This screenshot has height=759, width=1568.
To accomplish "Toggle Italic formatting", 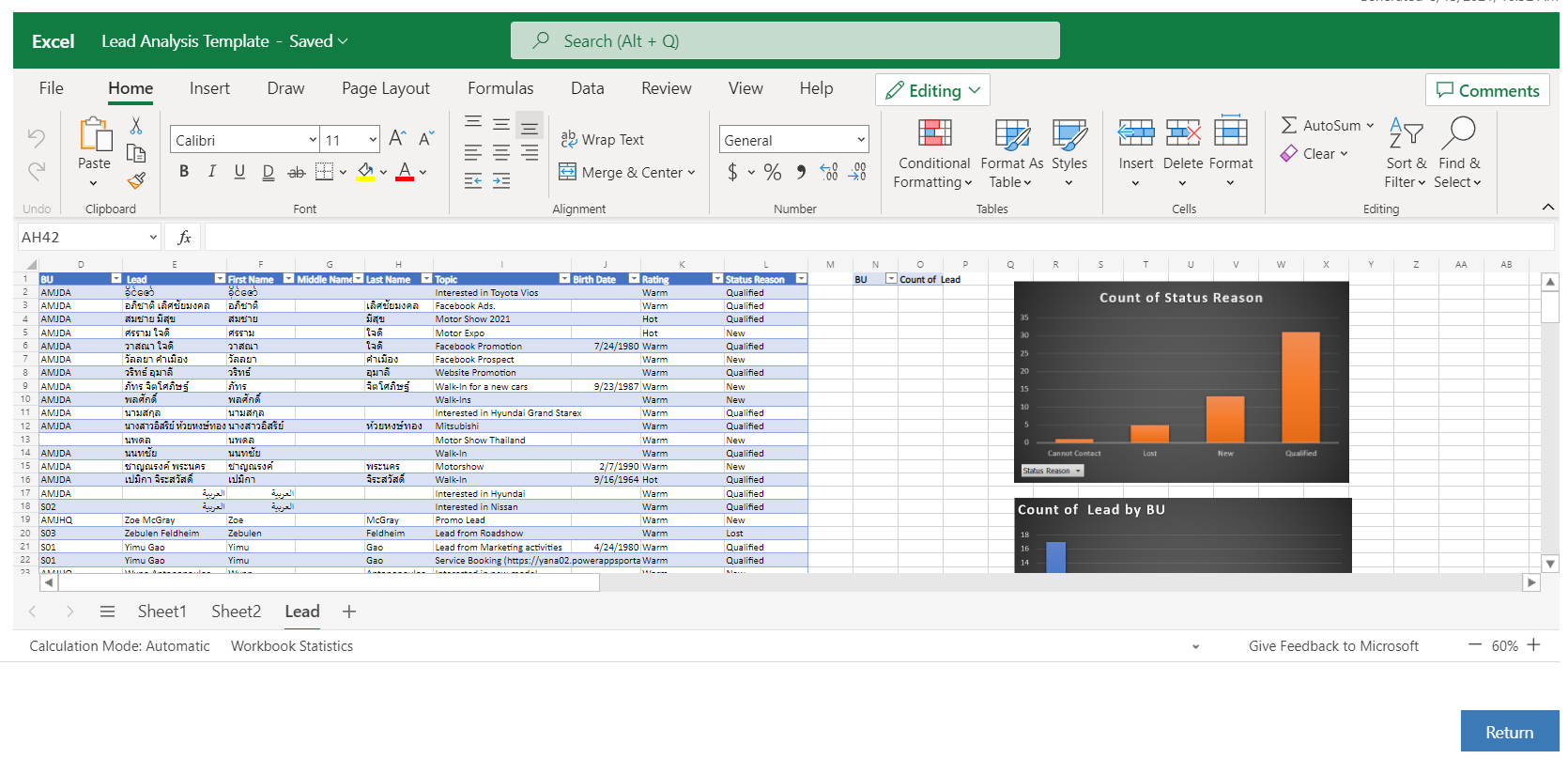I will pos(212,172).
